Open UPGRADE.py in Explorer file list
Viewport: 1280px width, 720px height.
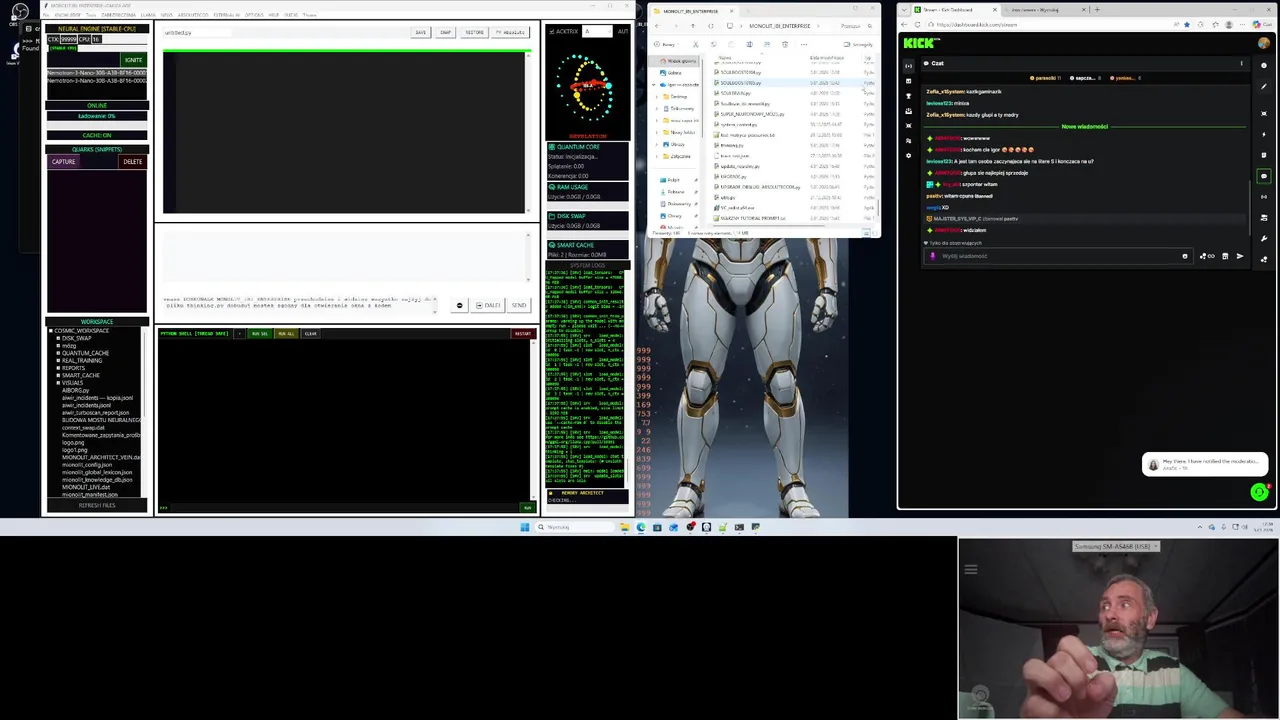[733, 176]
